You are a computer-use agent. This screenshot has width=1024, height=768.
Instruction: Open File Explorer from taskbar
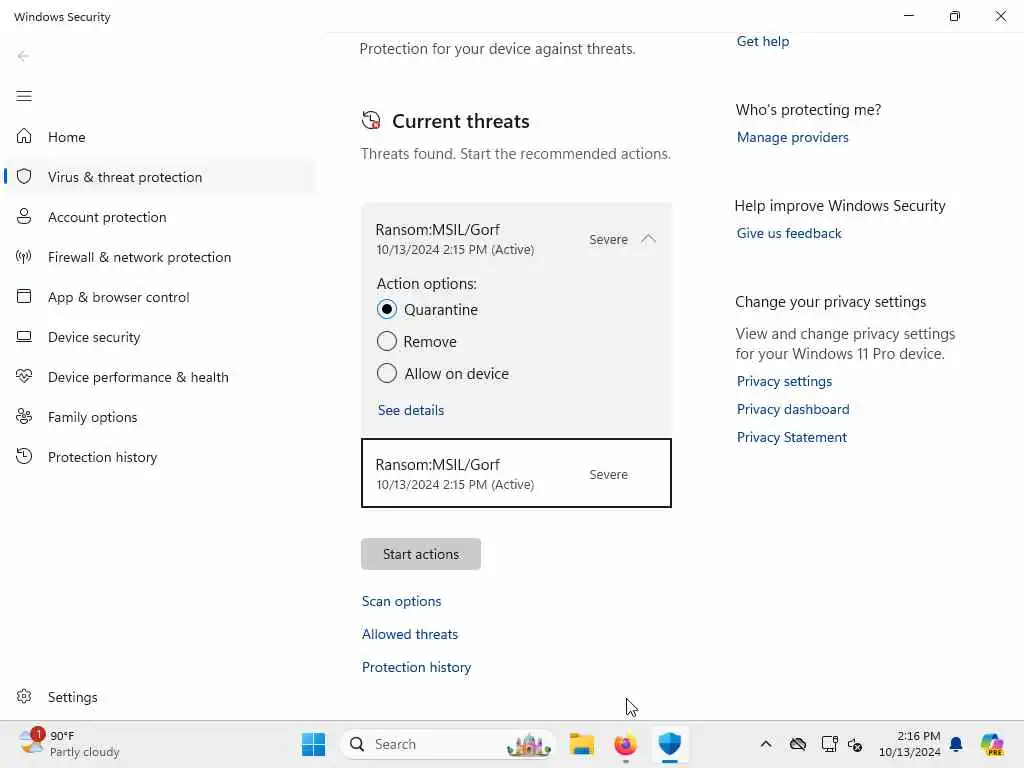(x=581, y=744)
